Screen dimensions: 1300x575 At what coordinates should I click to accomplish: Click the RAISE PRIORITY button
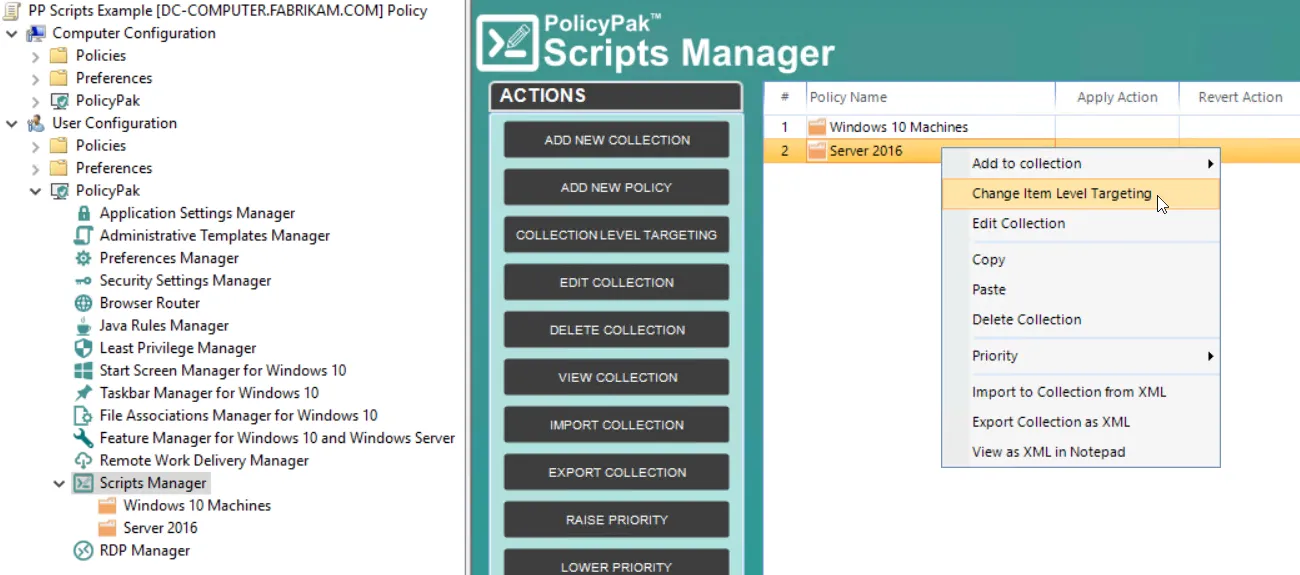(x=616, y=520)
